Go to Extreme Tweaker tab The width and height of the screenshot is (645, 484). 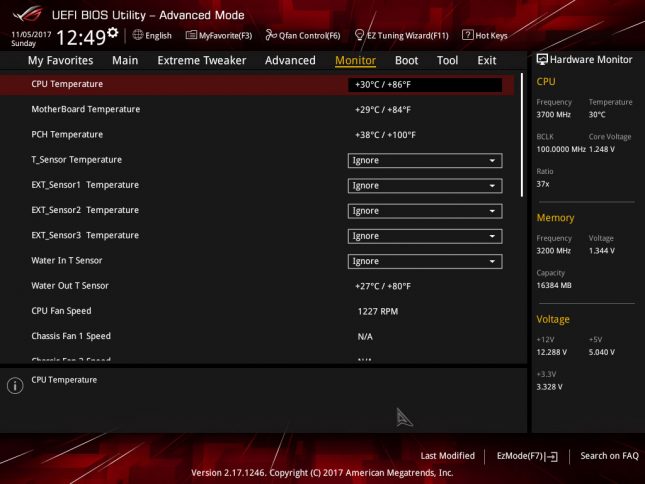tap(202, 60)
